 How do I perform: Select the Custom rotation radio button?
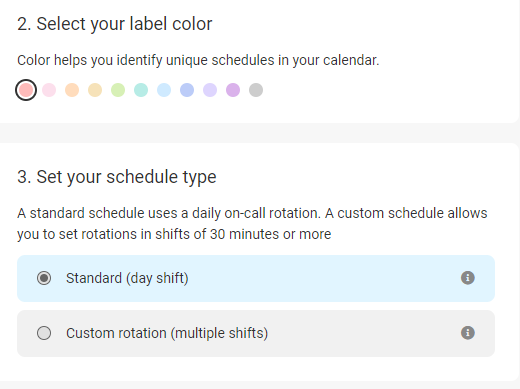pyautogui.click(x=44, y=333)
